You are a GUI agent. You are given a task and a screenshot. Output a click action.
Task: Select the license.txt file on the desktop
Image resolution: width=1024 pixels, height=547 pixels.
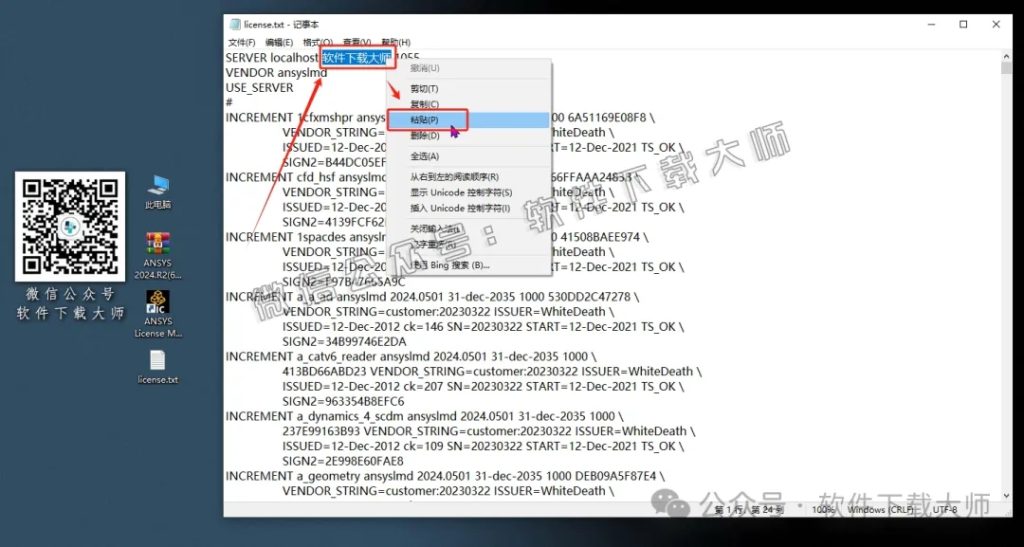click(158, 367)
